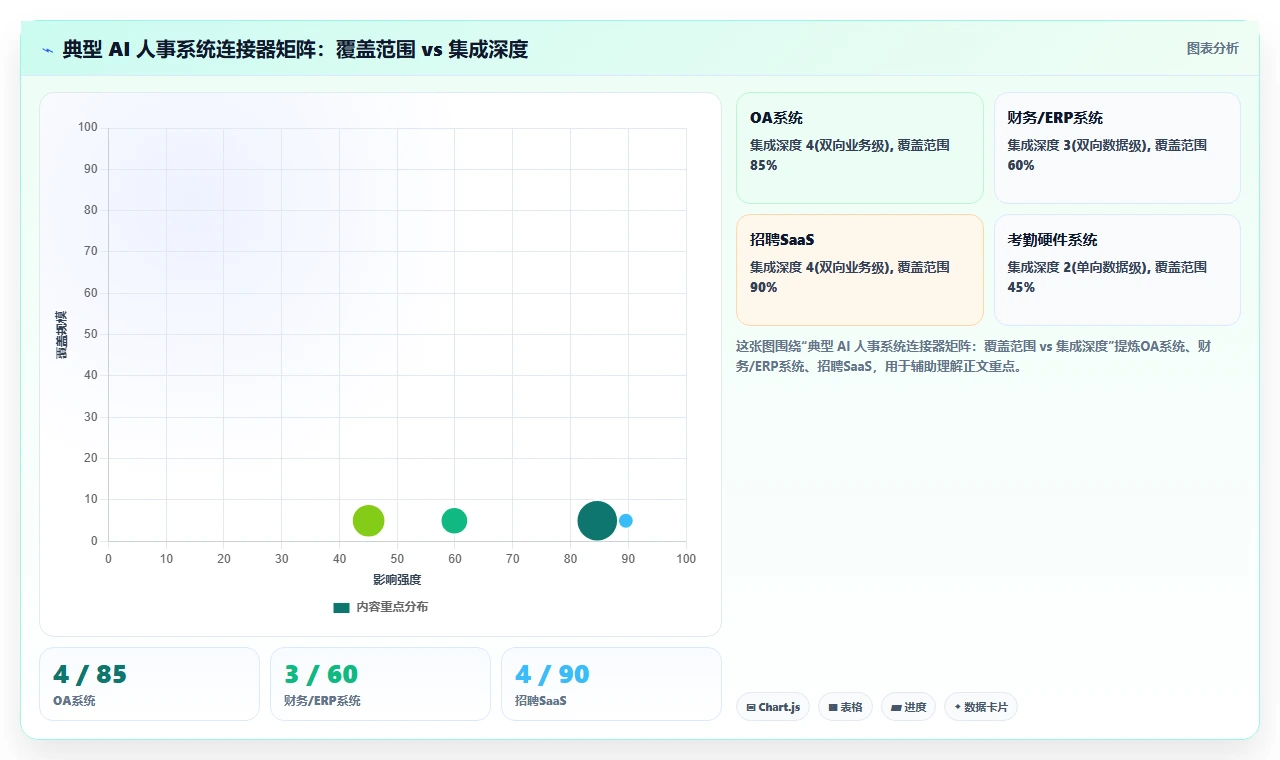This screenshot has width=1280, height=760.
Task: Click the lime green bubble at 45
Action: (368, 520)
